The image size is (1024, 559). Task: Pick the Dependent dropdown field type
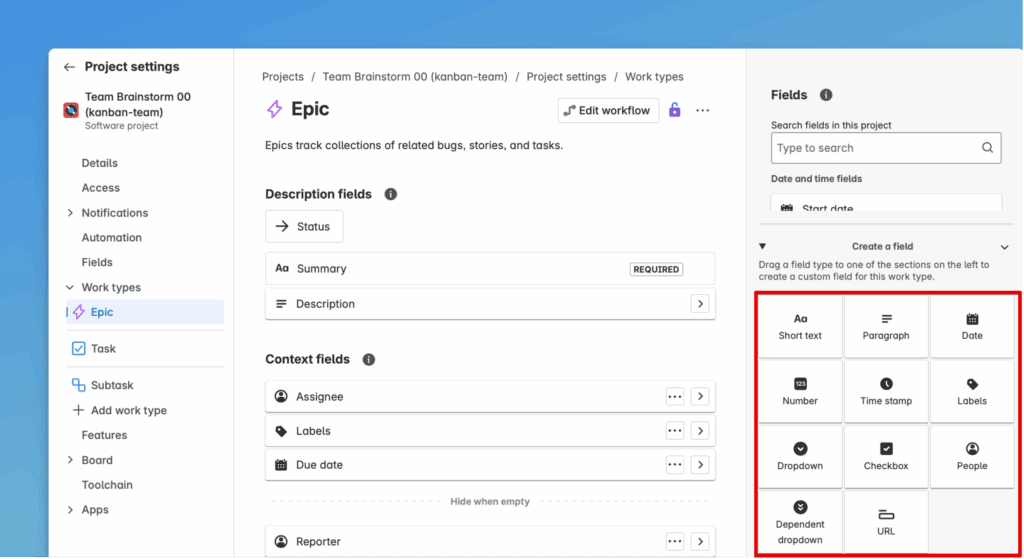(800, 522)
